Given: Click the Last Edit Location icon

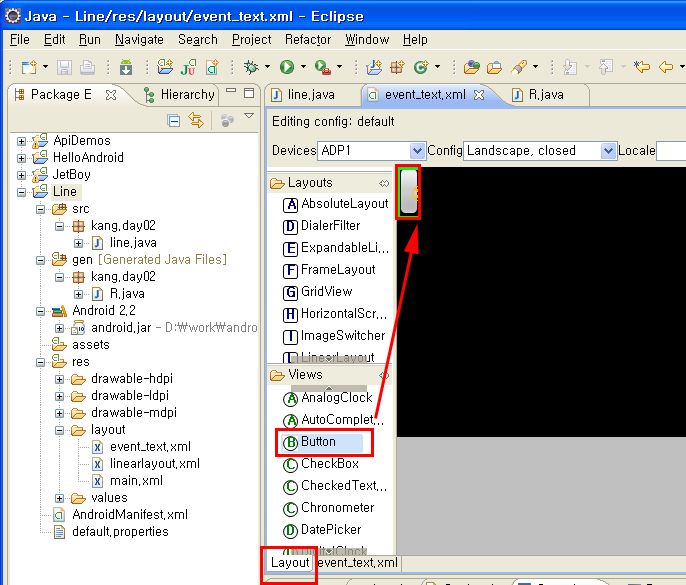Looking at the screenshot, I should tap(642, 67).
